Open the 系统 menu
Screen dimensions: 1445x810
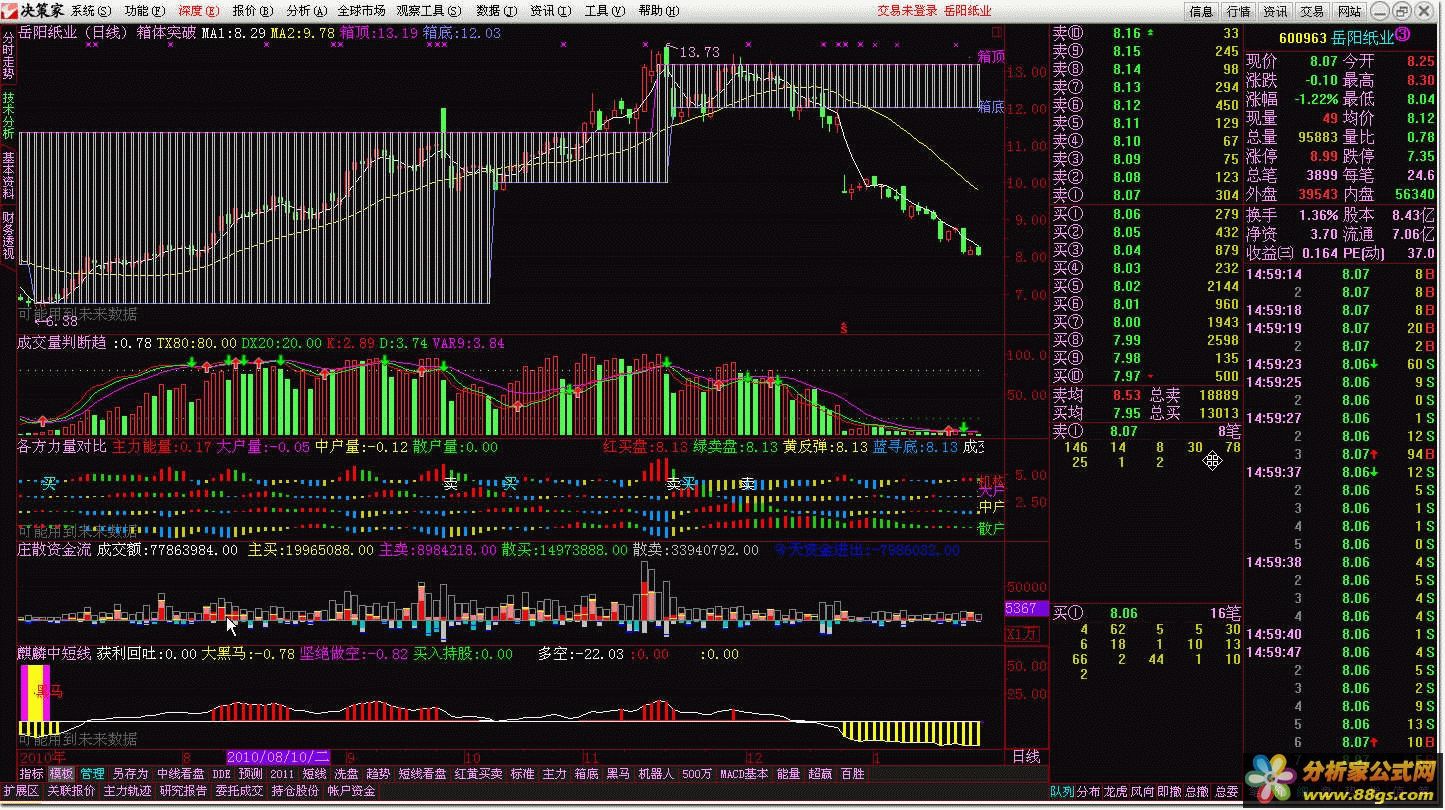click(91, 11)
